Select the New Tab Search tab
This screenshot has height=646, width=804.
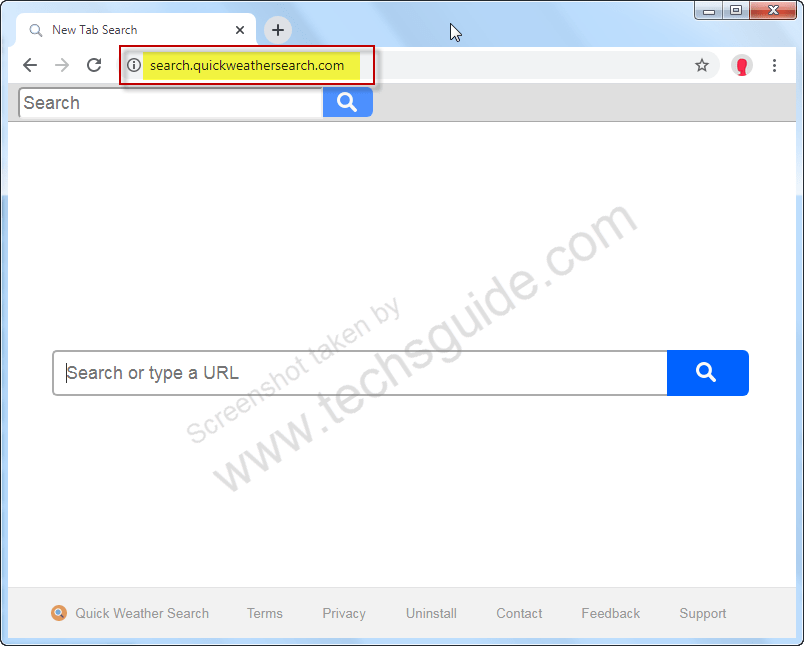(x=136, y=30)
